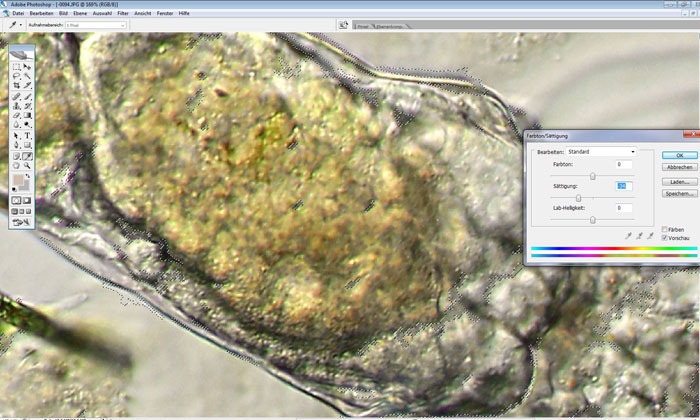This screenshot has height=420, width=700.
Task: Select the Magic Wand tool
Action: pos(28,77)
